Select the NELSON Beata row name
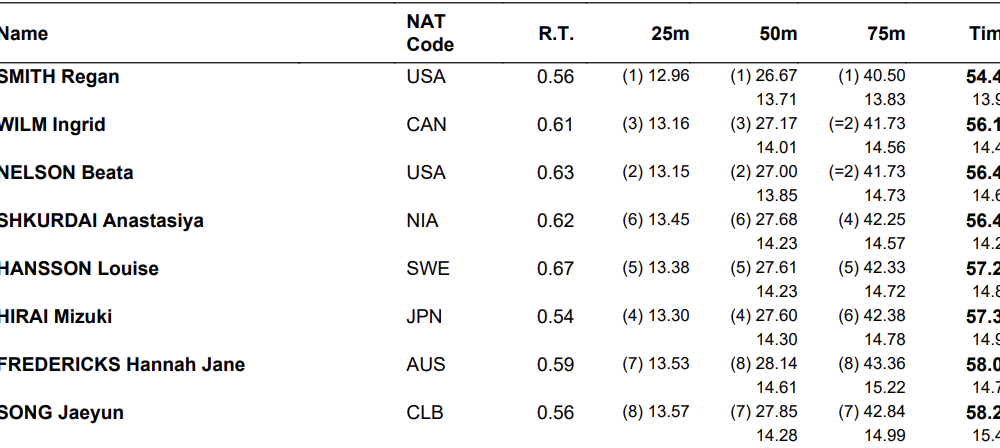The image size is (1000, 448). (x=66, y=173)
